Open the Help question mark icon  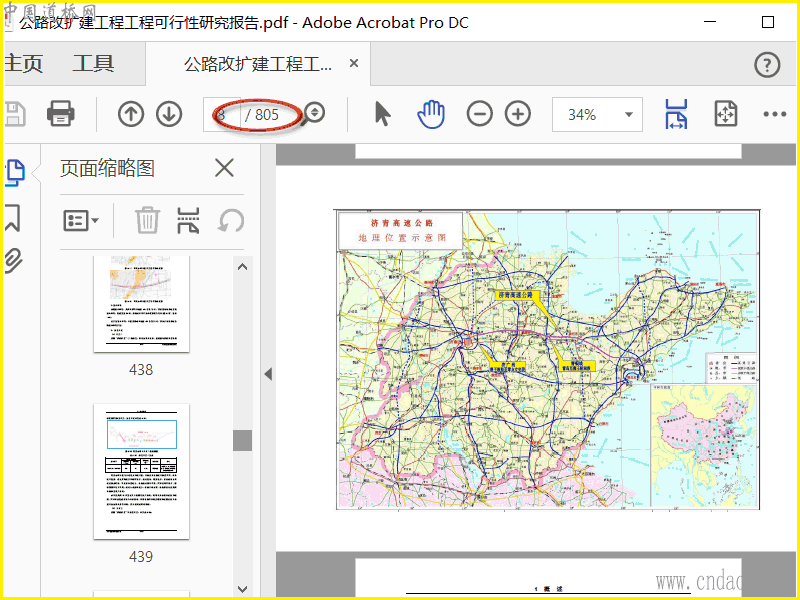click(767, 65)
